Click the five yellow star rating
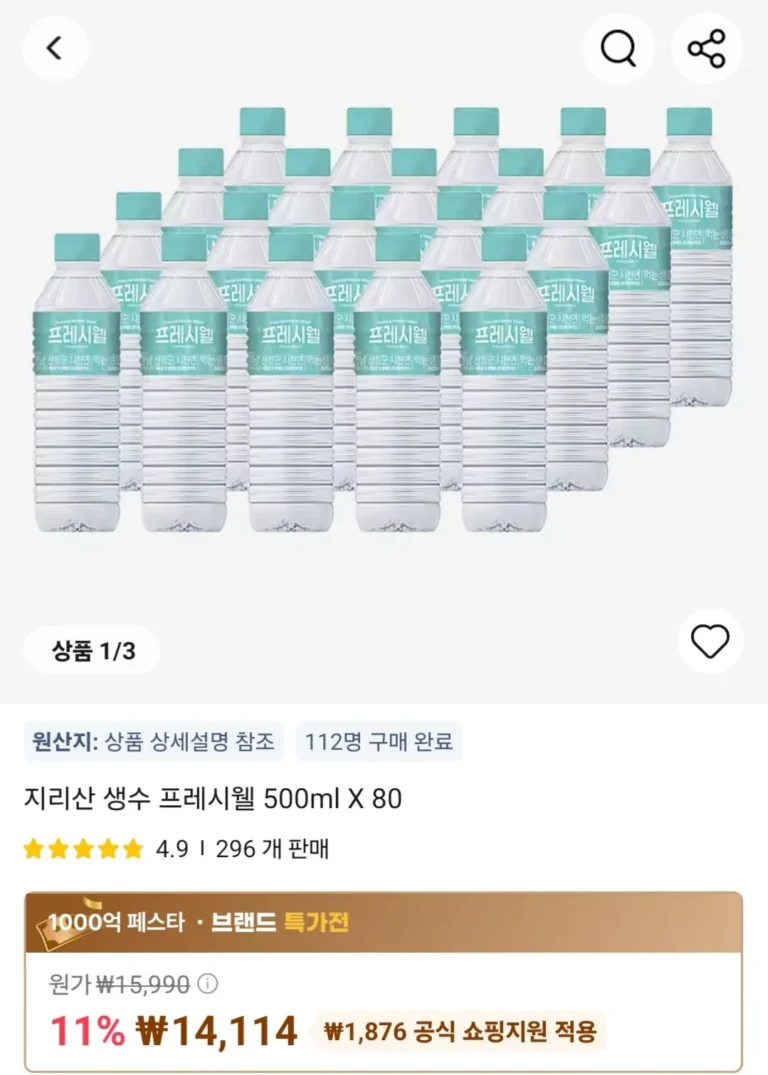The width and height of the screenshot is (768, 1075). point(84,850)
